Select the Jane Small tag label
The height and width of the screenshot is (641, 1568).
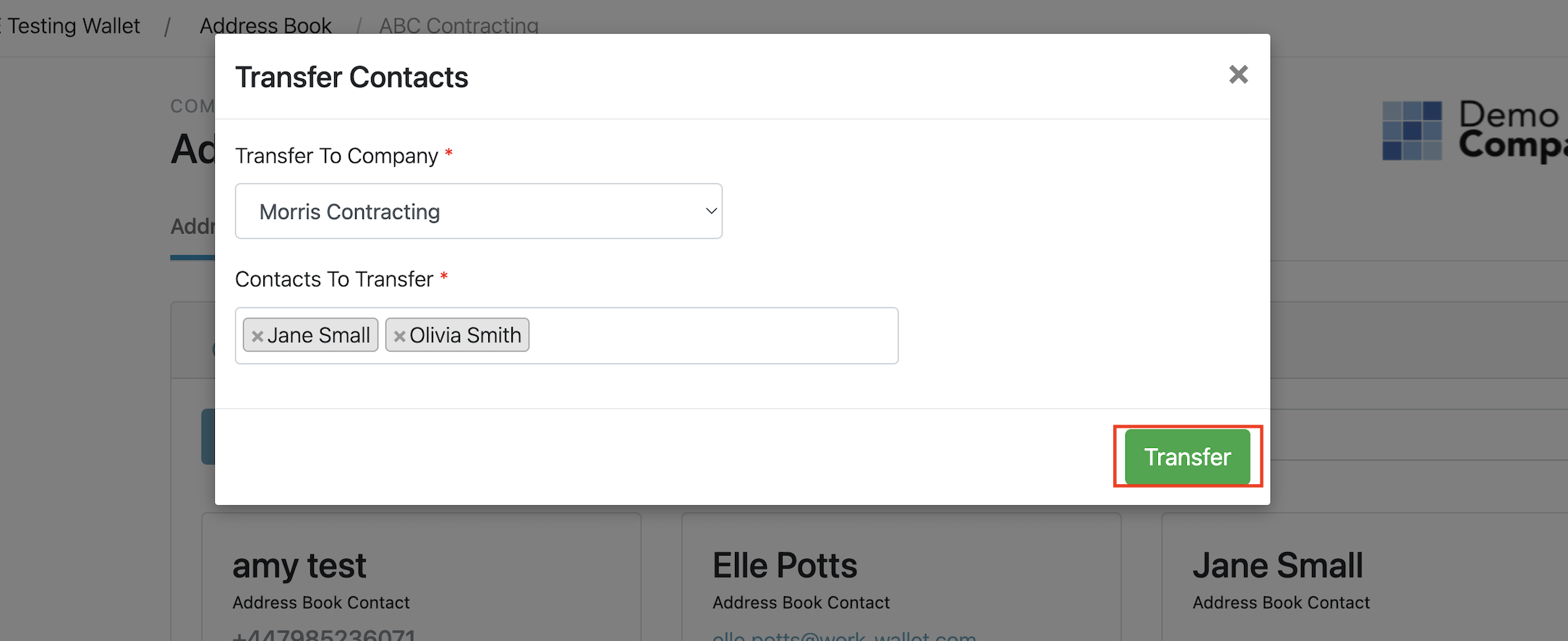click(318, 335)
